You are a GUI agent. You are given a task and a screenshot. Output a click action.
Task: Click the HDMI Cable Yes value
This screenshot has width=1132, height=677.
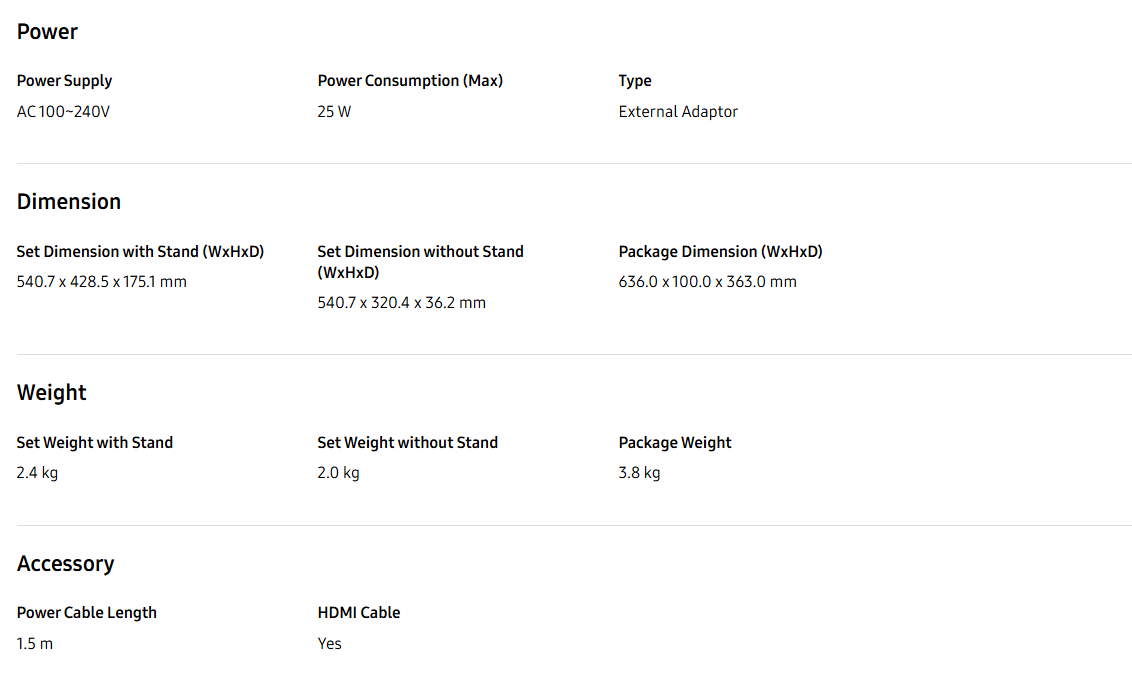point(329,644)
